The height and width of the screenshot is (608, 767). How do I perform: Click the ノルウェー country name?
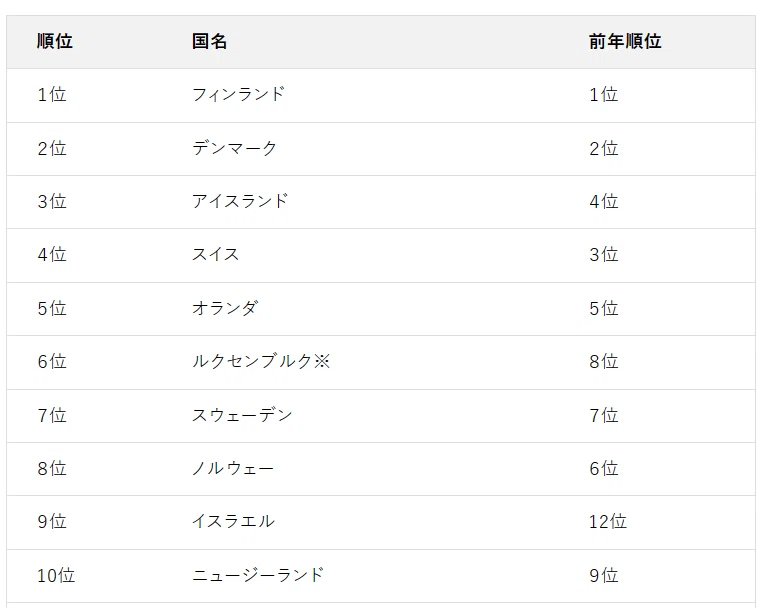(233, 469)
